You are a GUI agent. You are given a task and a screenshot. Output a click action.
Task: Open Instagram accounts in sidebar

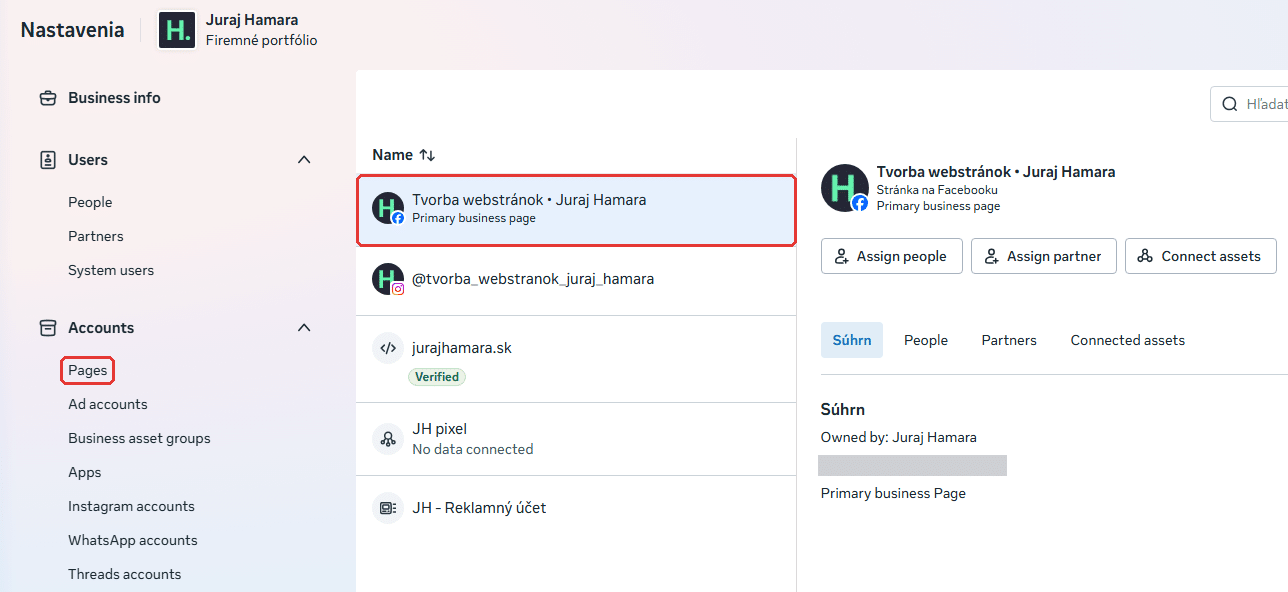pyautogui.click(x=131, y=506)
